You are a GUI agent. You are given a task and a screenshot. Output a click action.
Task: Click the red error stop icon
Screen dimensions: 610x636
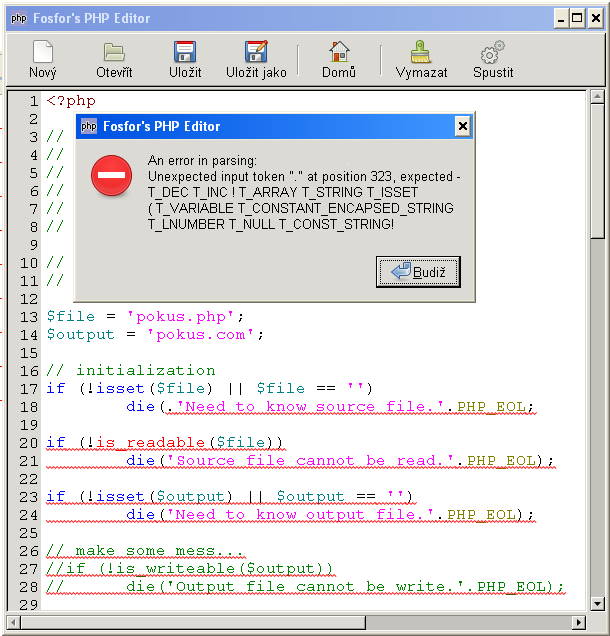(x=112, y=175)
